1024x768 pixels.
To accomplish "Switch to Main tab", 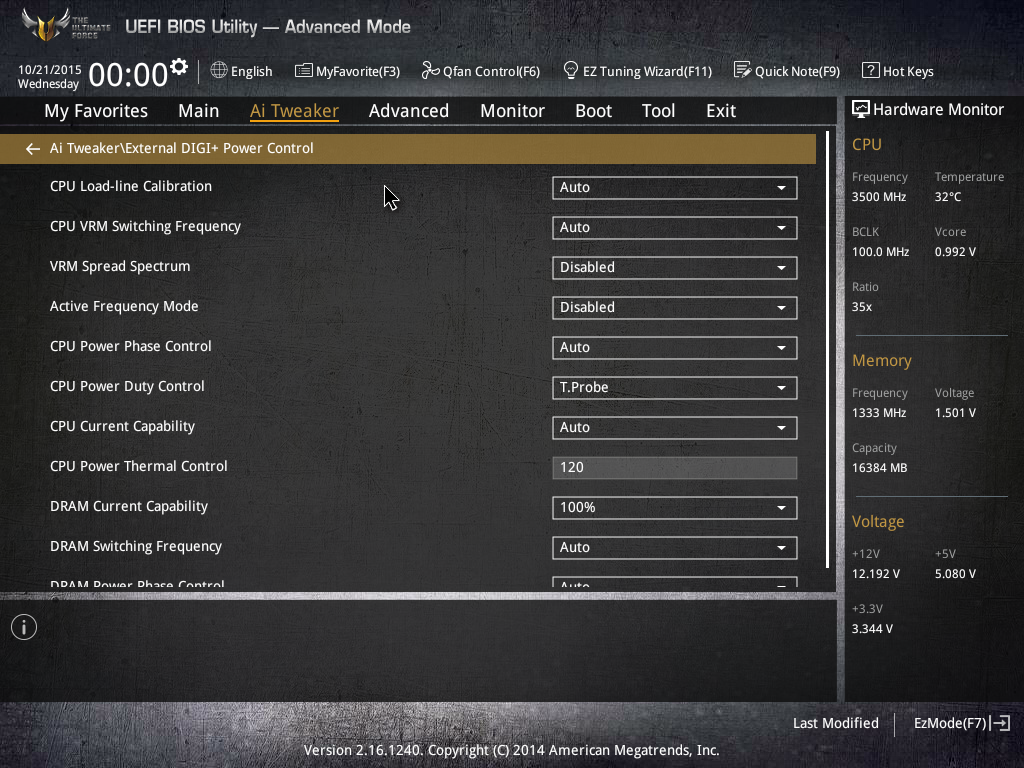I will pos(199,110).
